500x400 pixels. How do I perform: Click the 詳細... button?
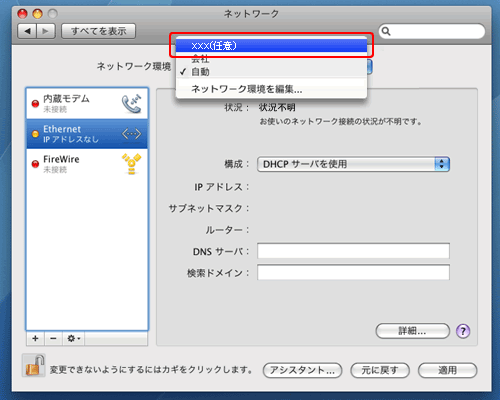pos(412,331)
